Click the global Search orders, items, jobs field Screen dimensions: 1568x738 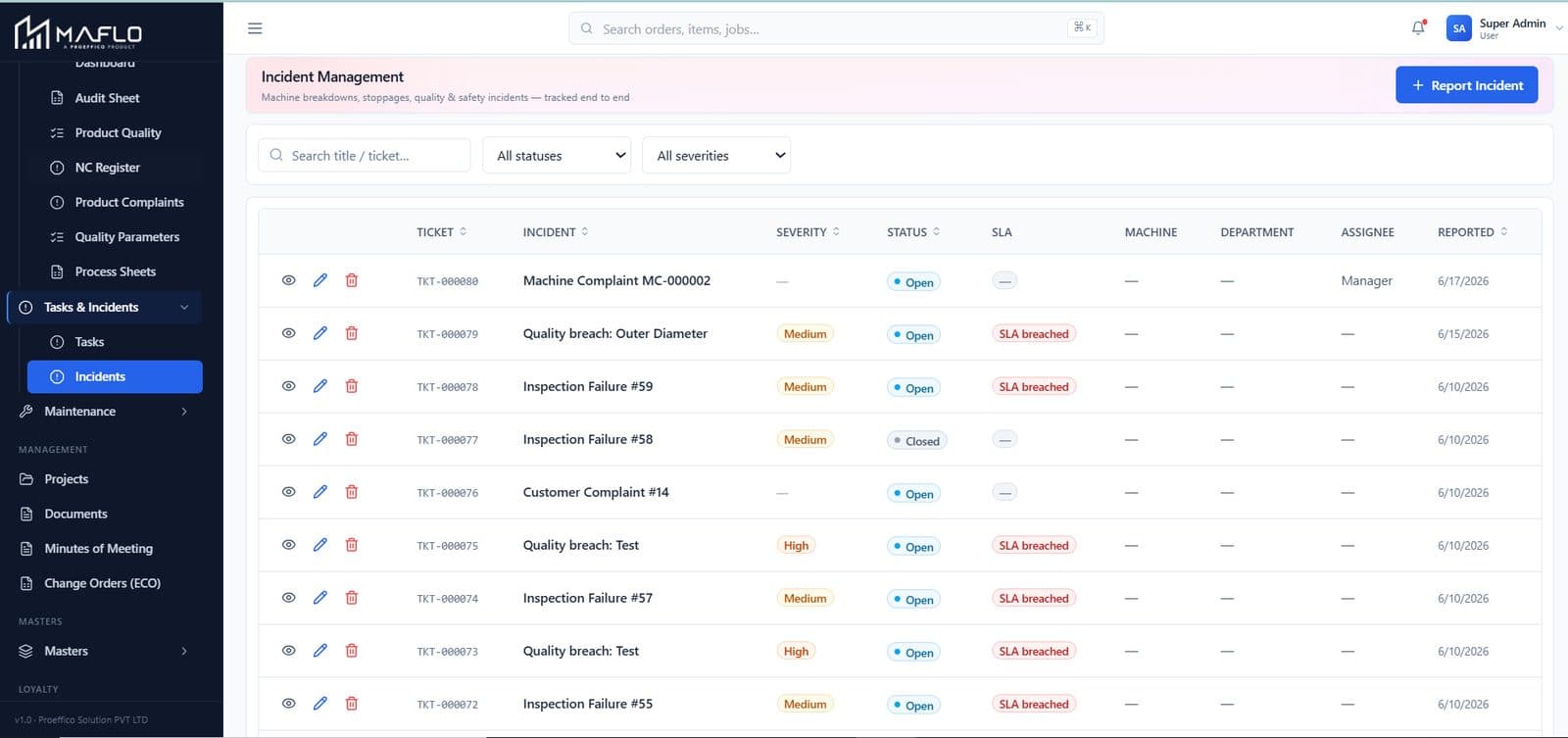(836, 28)
